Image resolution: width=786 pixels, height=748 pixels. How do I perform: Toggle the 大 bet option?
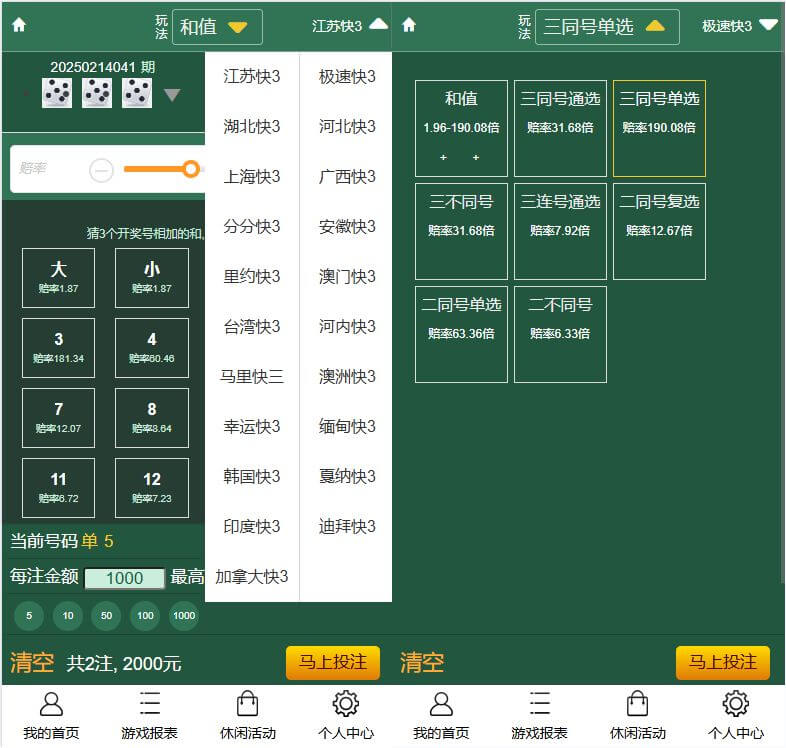pos(58,277)
